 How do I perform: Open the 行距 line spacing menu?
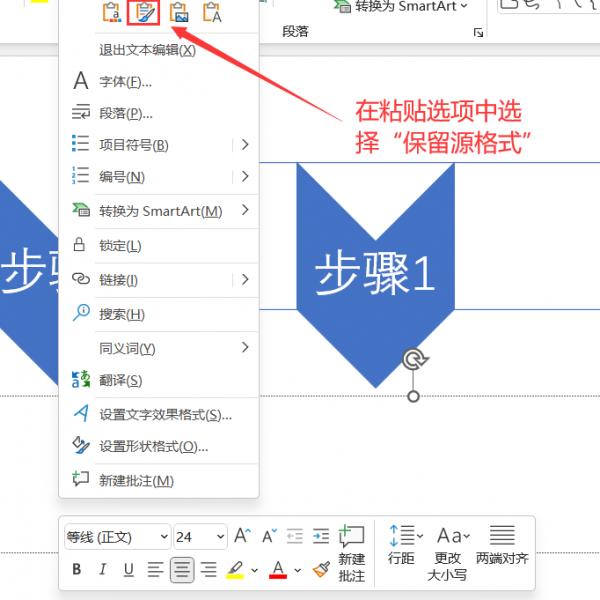(405, 545)
